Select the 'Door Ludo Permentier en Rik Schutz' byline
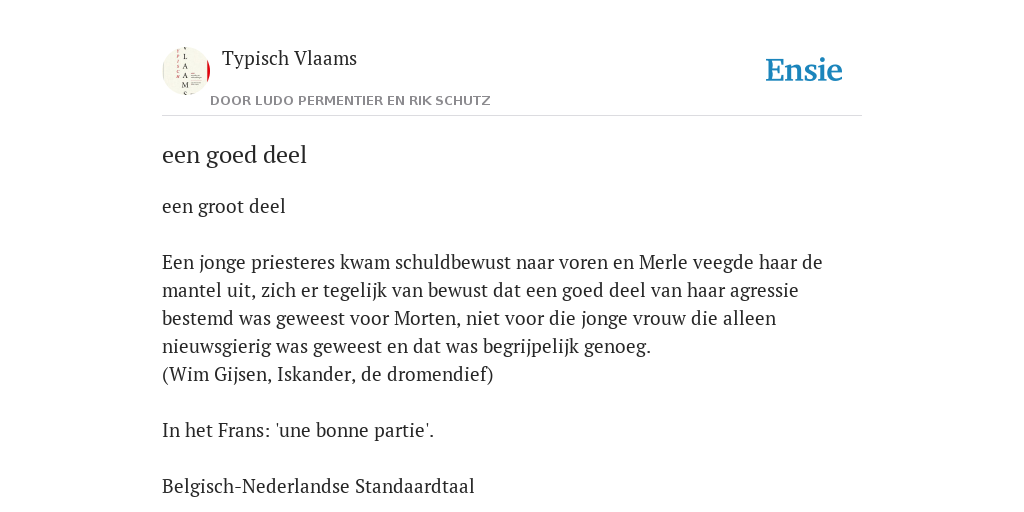Viewport: 1024px width, 512px height. (350, 101)
